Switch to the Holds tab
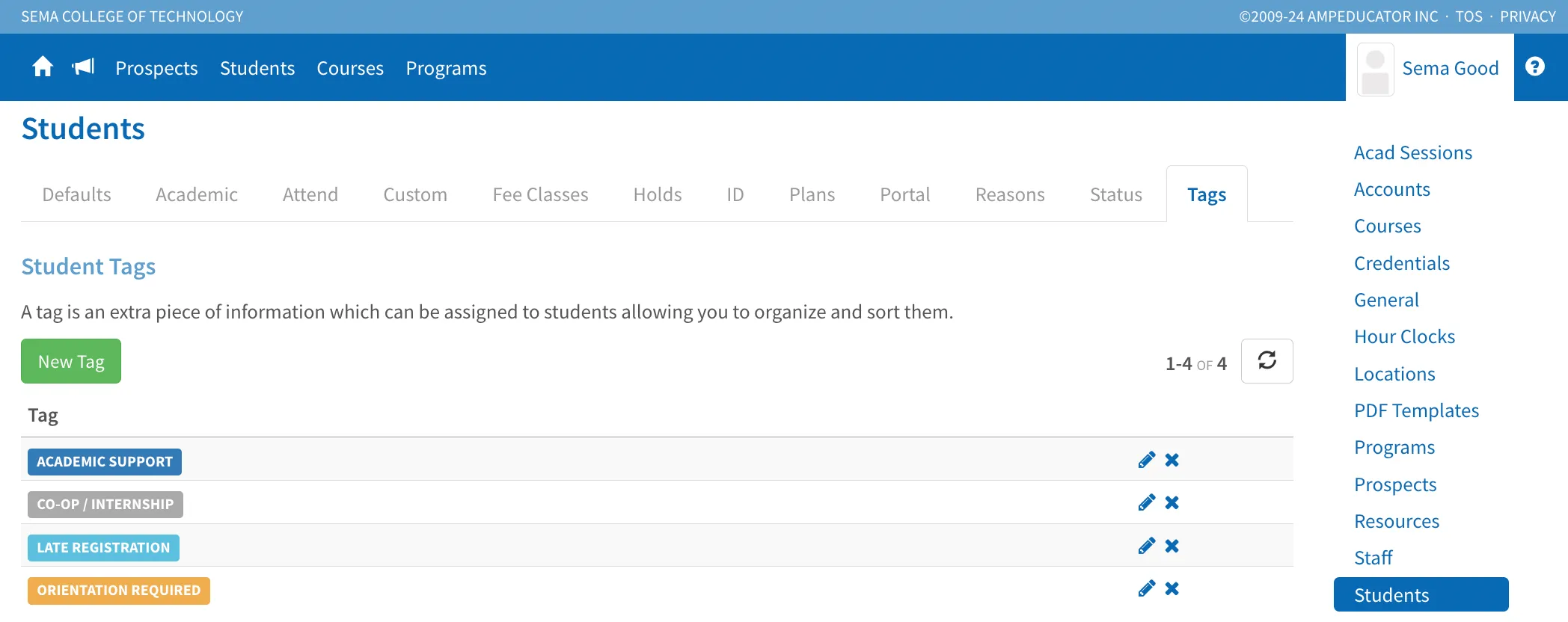The image size is (1568, 622). point(658,195)
